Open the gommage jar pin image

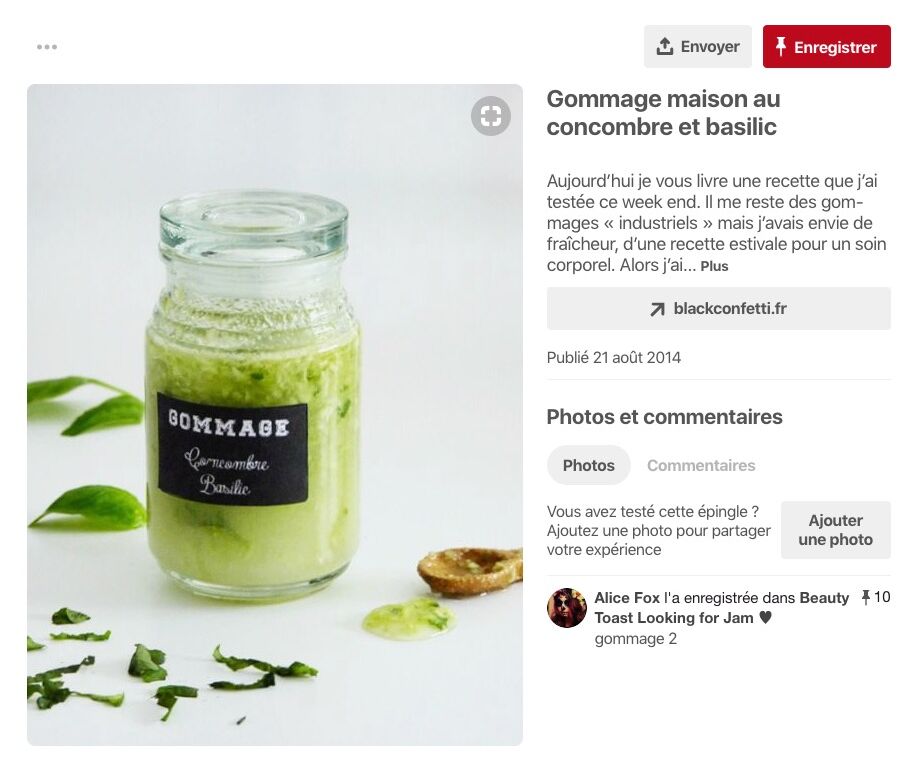click(x=275, y=415)
